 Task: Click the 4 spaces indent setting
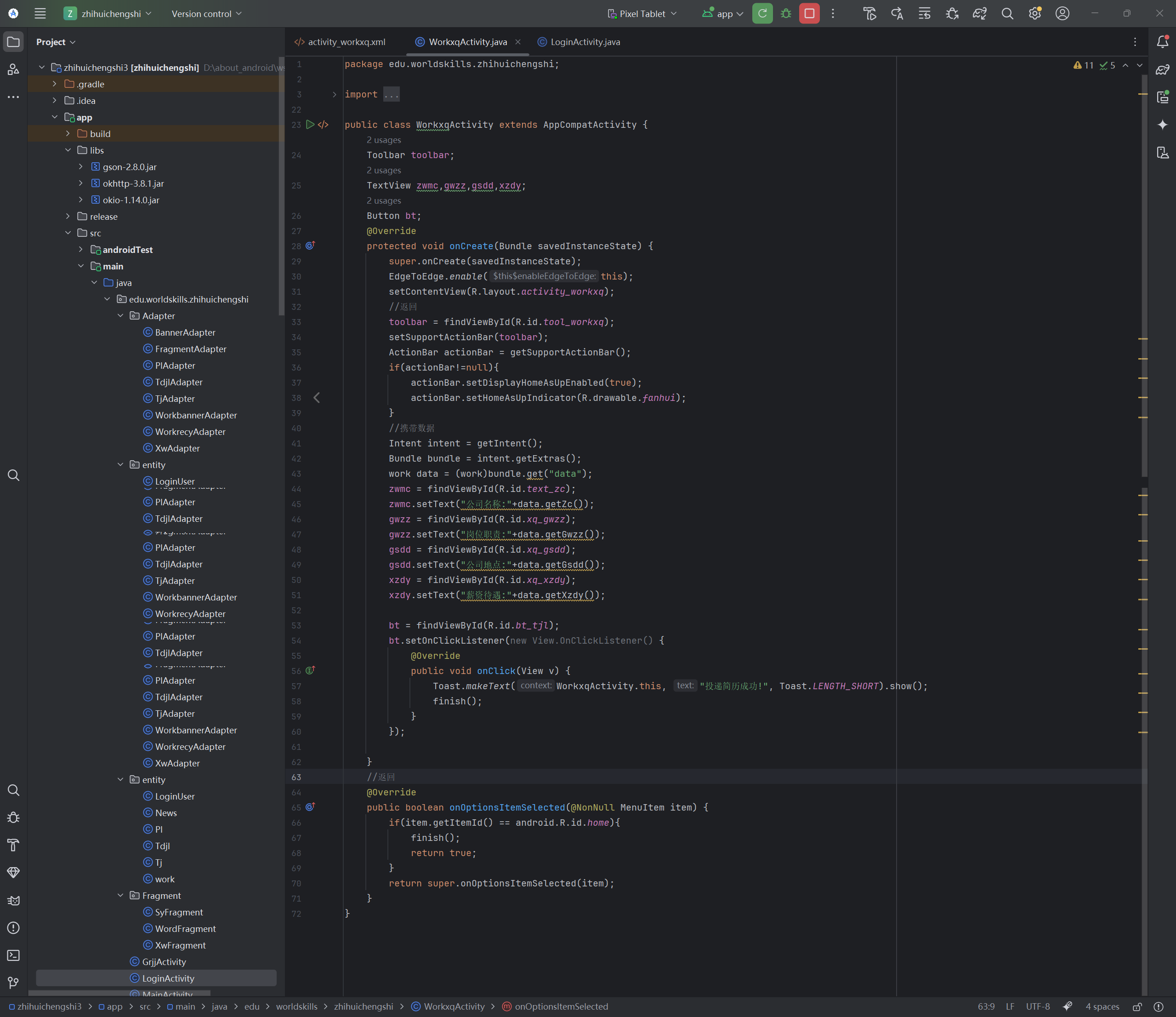pyautogui.click(x=1102, y=1006)
